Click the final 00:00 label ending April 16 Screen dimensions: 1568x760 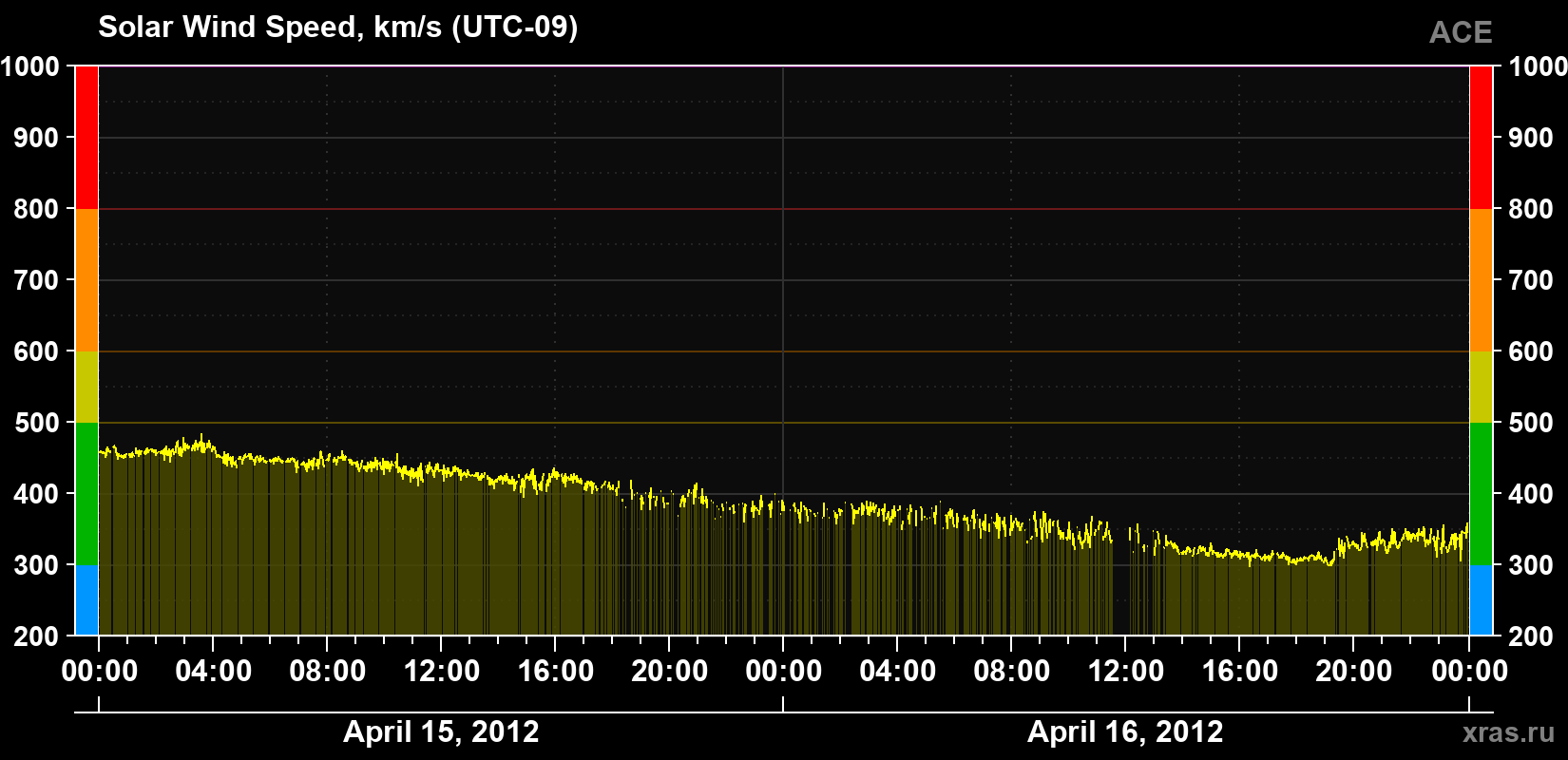click(x=1469, y=672)
